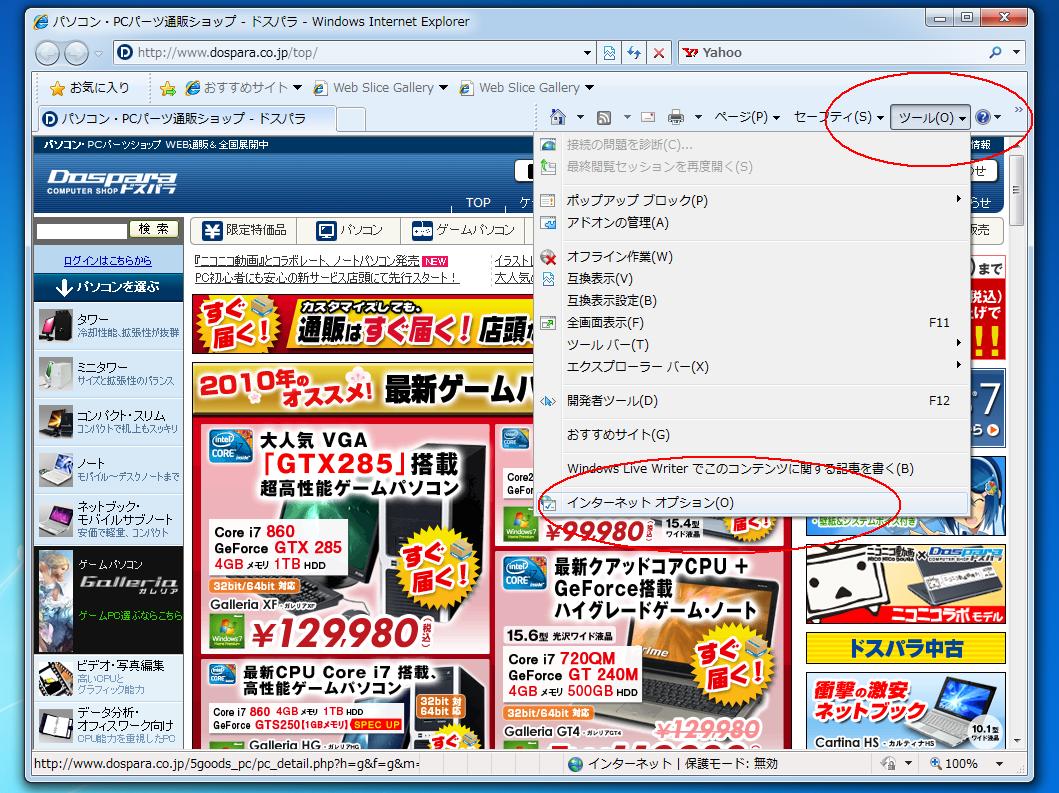The width and height of the screenshot is (1059, 793).
Task: Select おすすめサイト(G) menu item
Action: tap(752, 434)
